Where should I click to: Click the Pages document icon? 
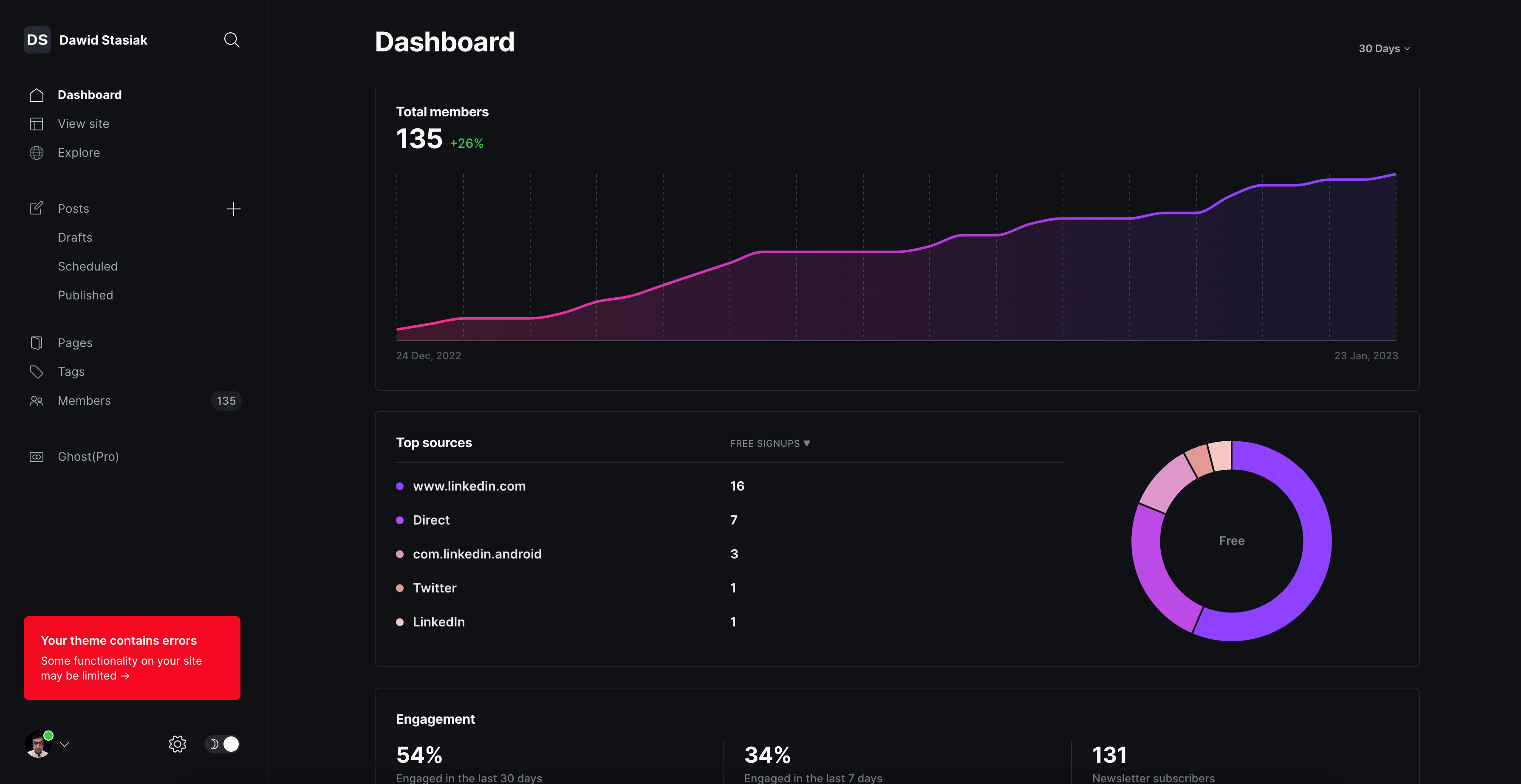click(37, 343)
